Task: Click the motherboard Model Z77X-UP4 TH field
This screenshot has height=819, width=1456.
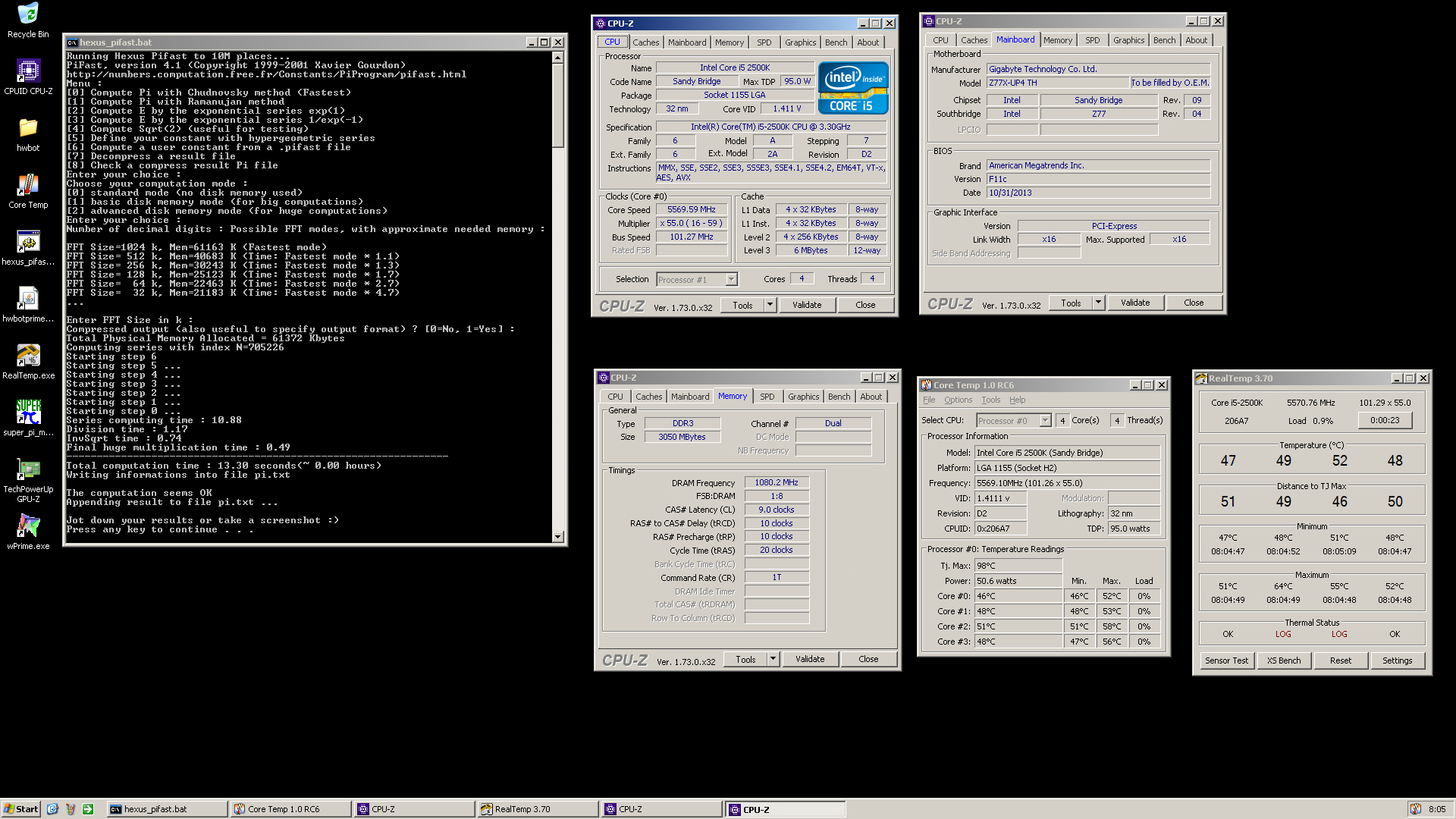Action: click(x=1058, y=83)
